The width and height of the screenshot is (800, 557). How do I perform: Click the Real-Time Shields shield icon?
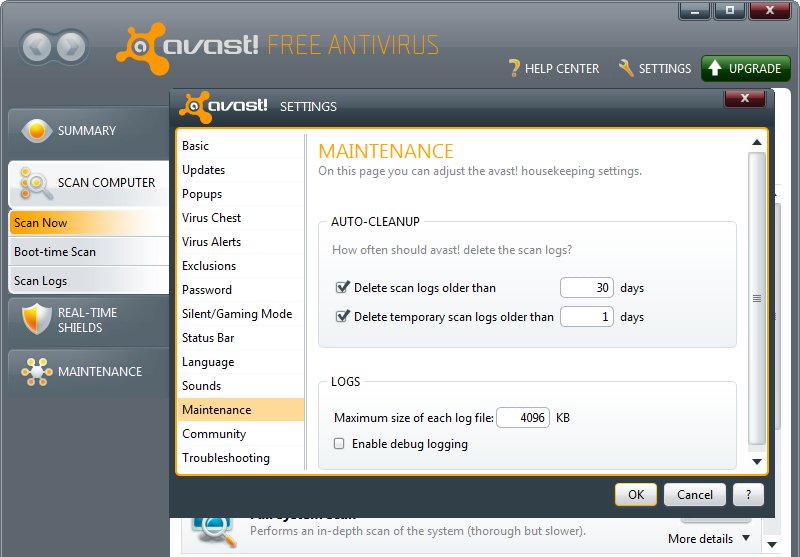click(37, 319)
